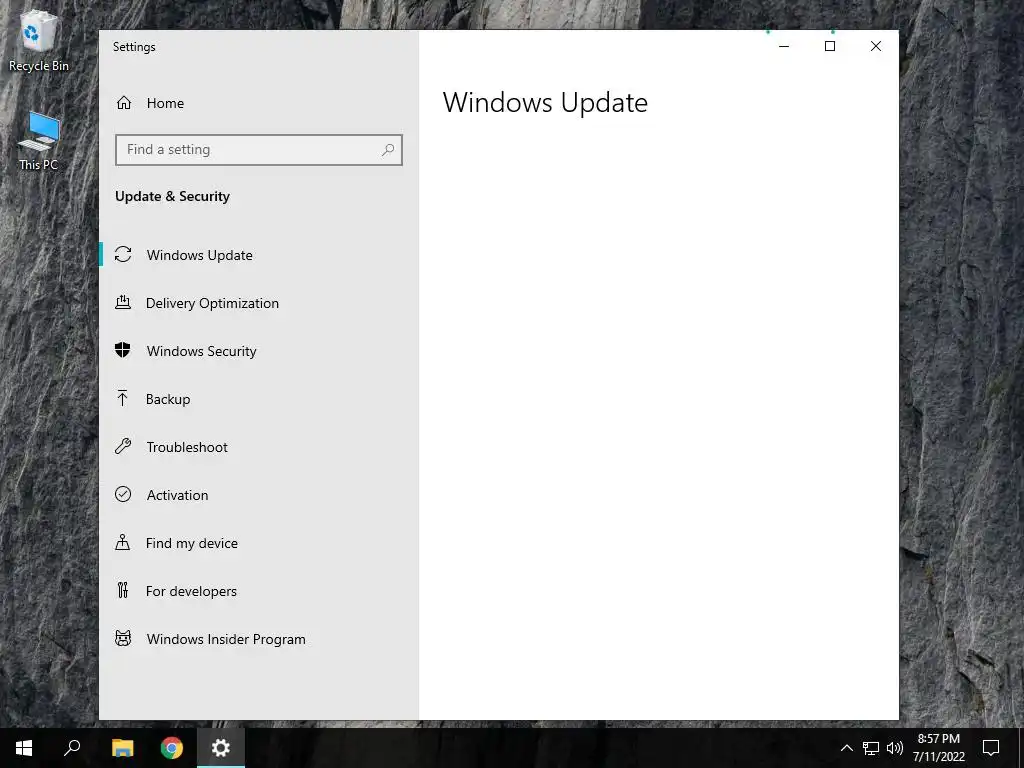This screenshot has height=768, width=1024.
Task: Open the notification action center
Action: click(x=991, y=748)
